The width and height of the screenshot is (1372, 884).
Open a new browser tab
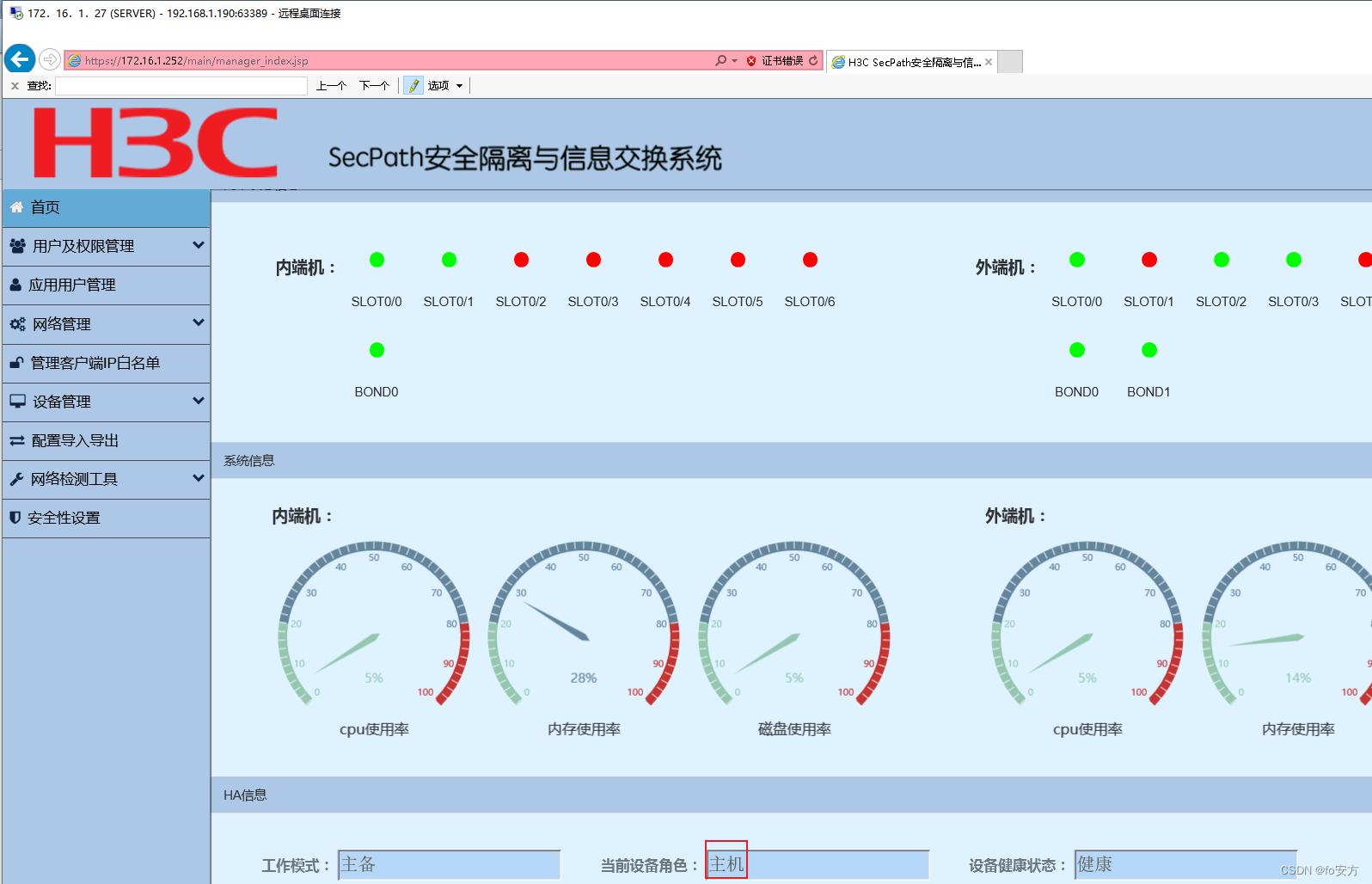[1010, 62]
